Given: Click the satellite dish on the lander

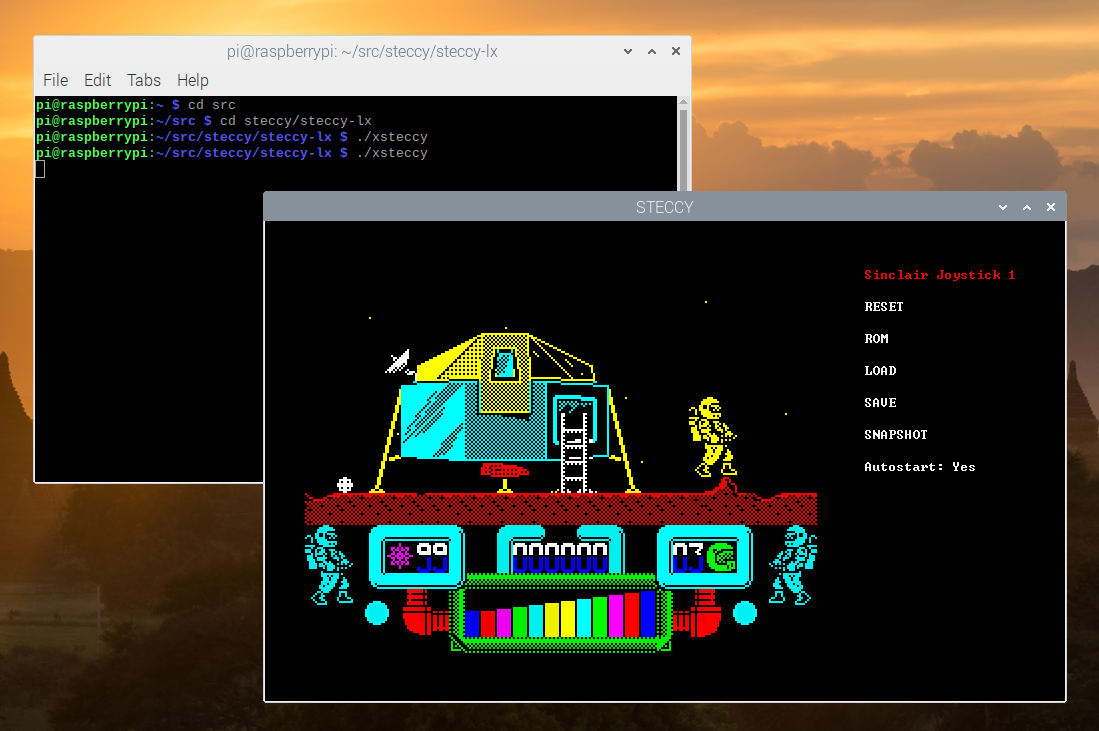Looking at the screenshot, I should point(400,362).
